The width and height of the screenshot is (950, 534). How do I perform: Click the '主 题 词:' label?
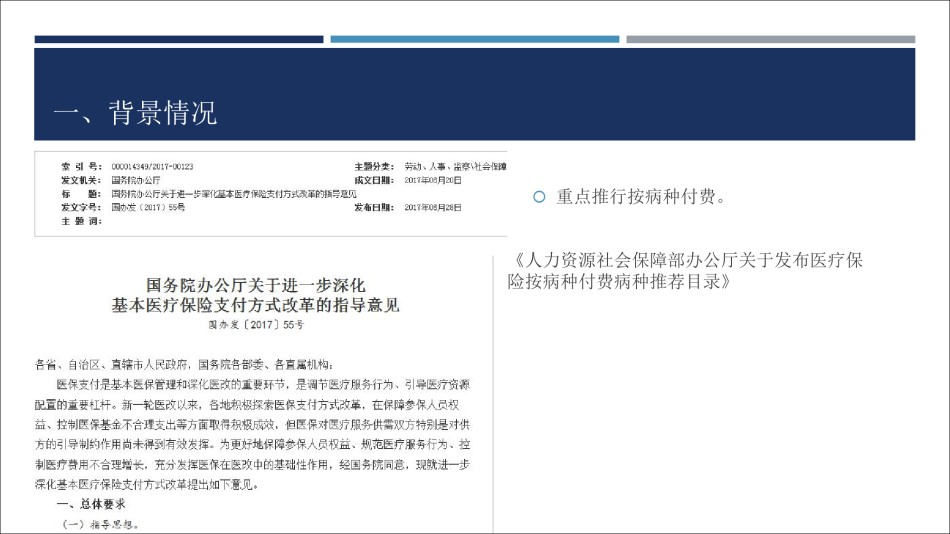[81, 221]
